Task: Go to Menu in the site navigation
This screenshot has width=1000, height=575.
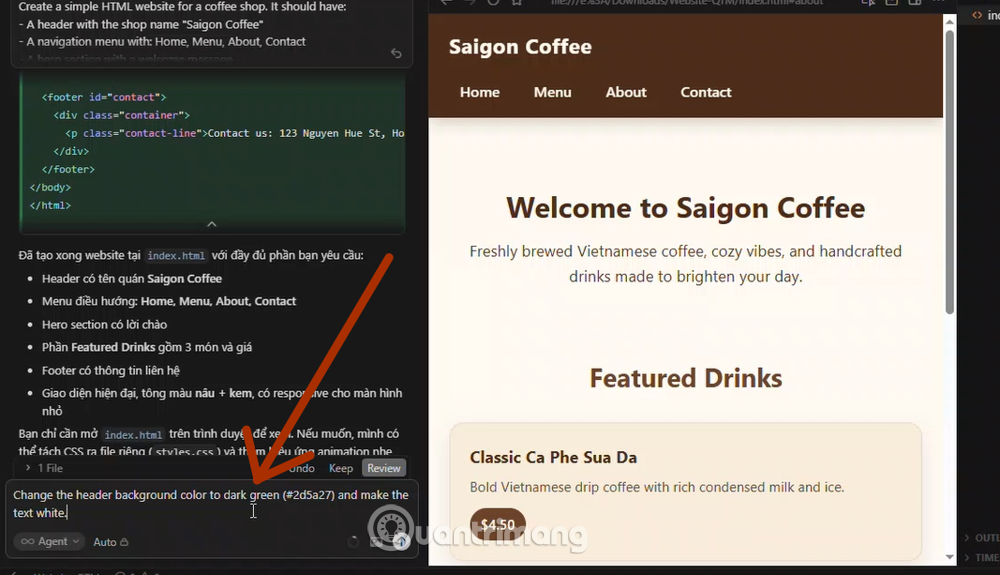Action: [x=552, y=92]
